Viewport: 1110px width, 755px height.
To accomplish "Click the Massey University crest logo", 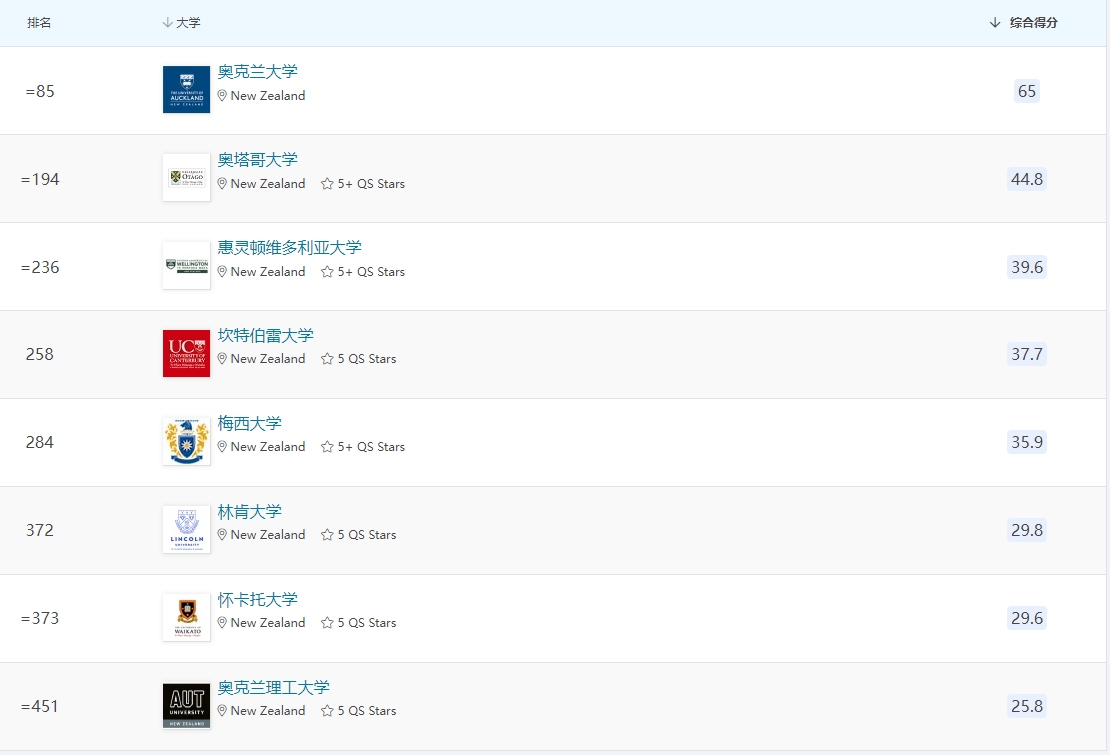I will click(x=186, y=441).
